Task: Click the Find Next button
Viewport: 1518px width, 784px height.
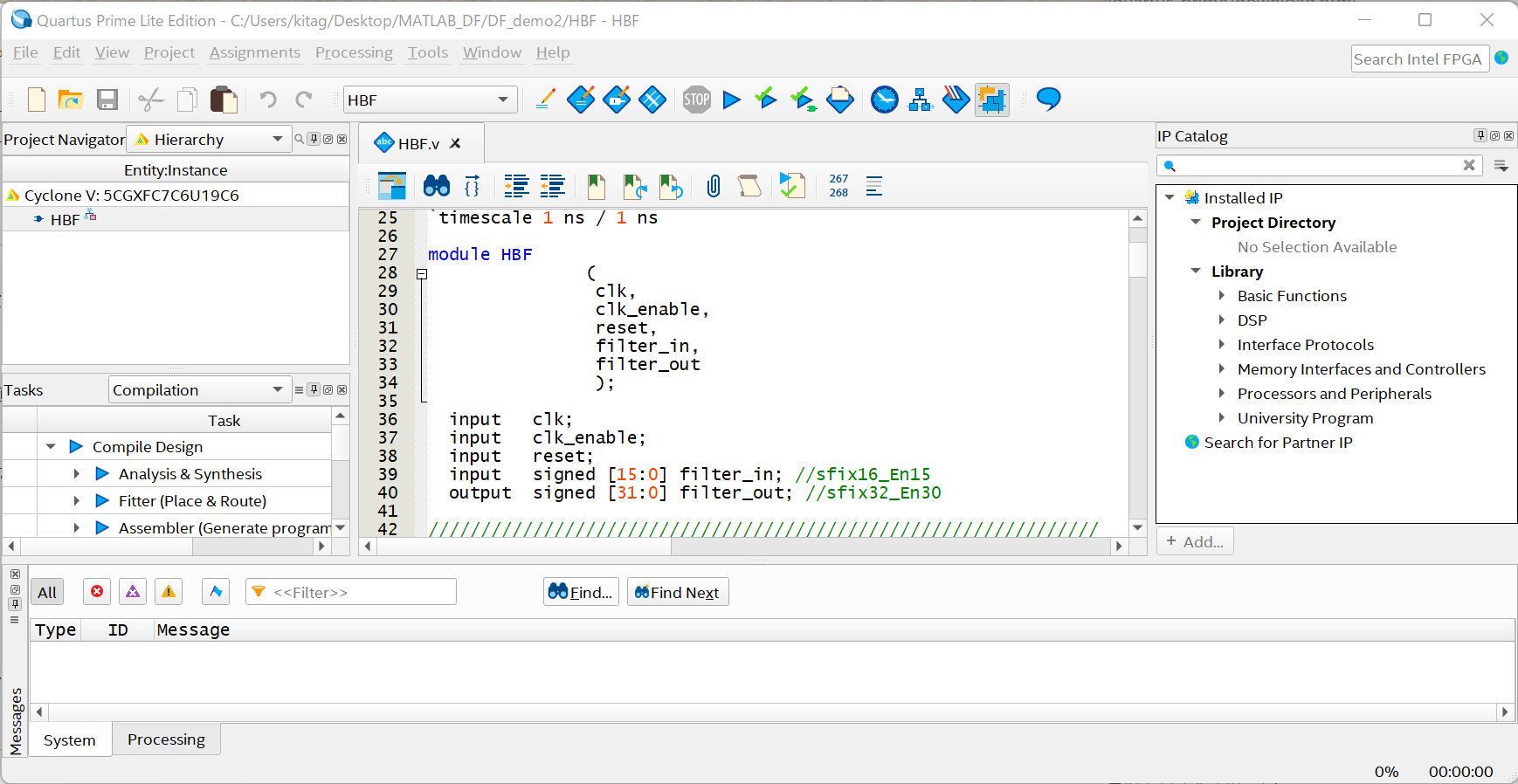Action: coord(677,592)
